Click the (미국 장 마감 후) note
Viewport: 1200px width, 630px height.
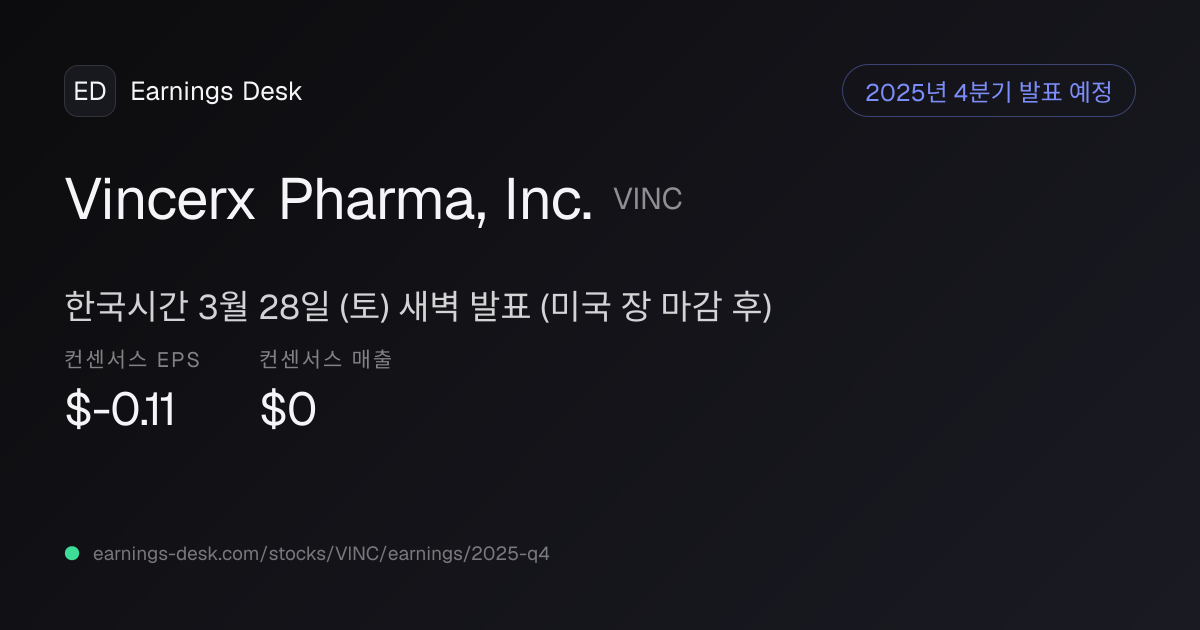[x=656, y=307]
